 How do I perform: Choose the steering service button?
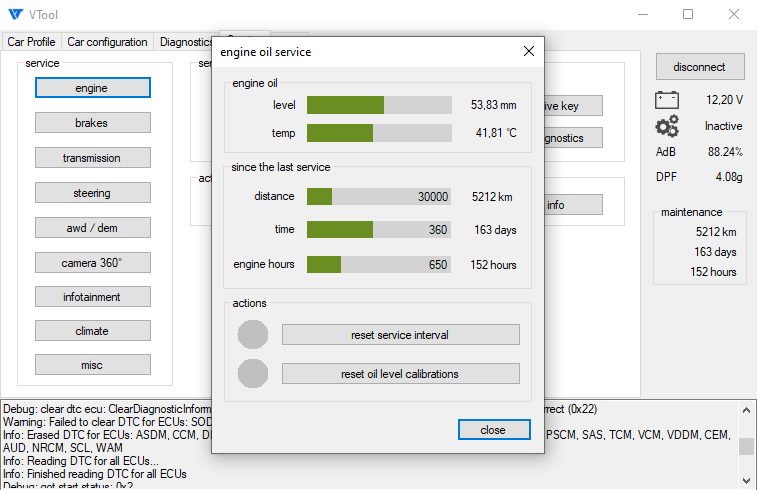(x=92, y=193)
